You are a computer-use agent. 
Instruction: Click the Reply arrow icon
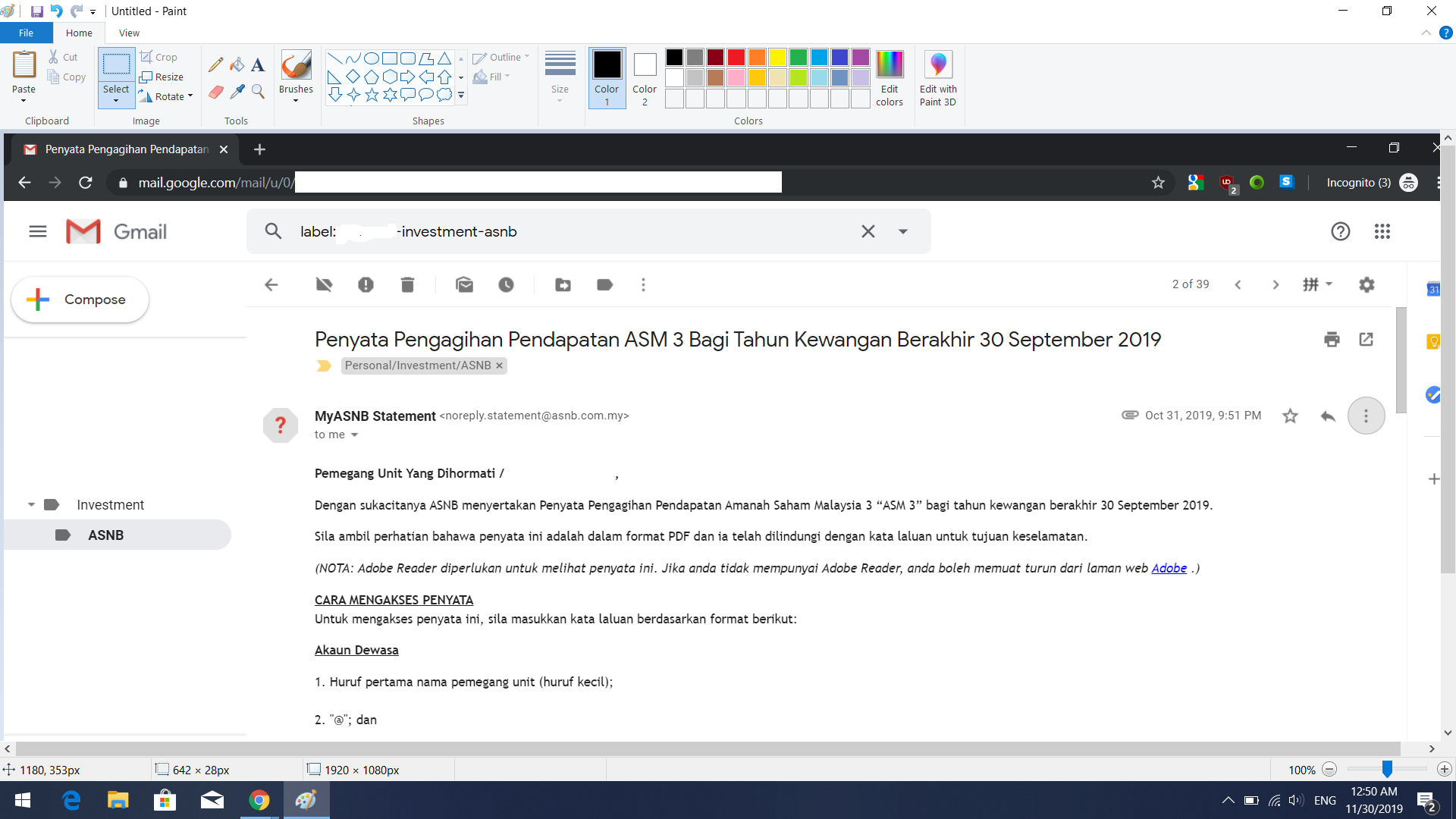1328,416
